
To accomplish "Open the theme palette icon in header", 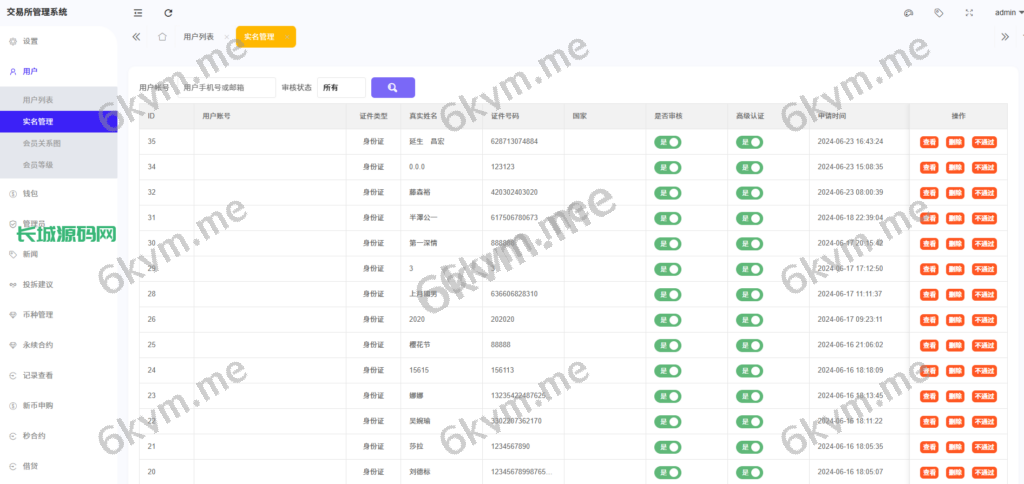I will click(908, 12).
